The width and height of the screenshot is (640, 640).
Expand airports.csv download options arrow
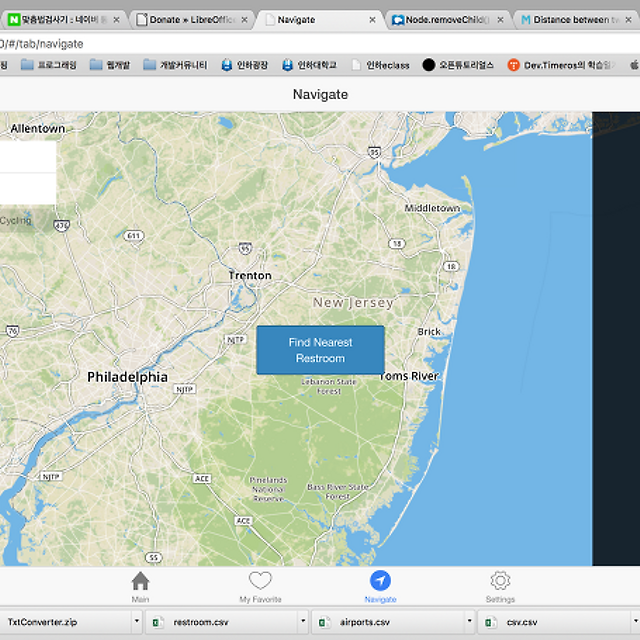[469, 622]
